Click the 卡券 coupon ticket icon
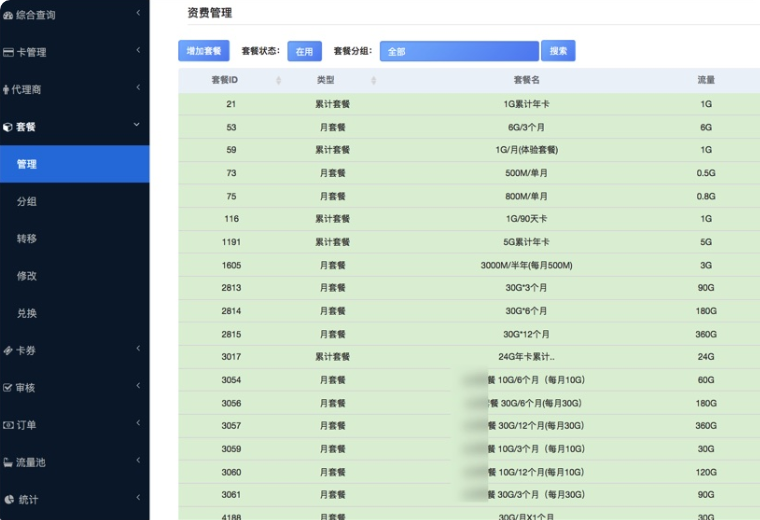 click(x=8, y=351)
